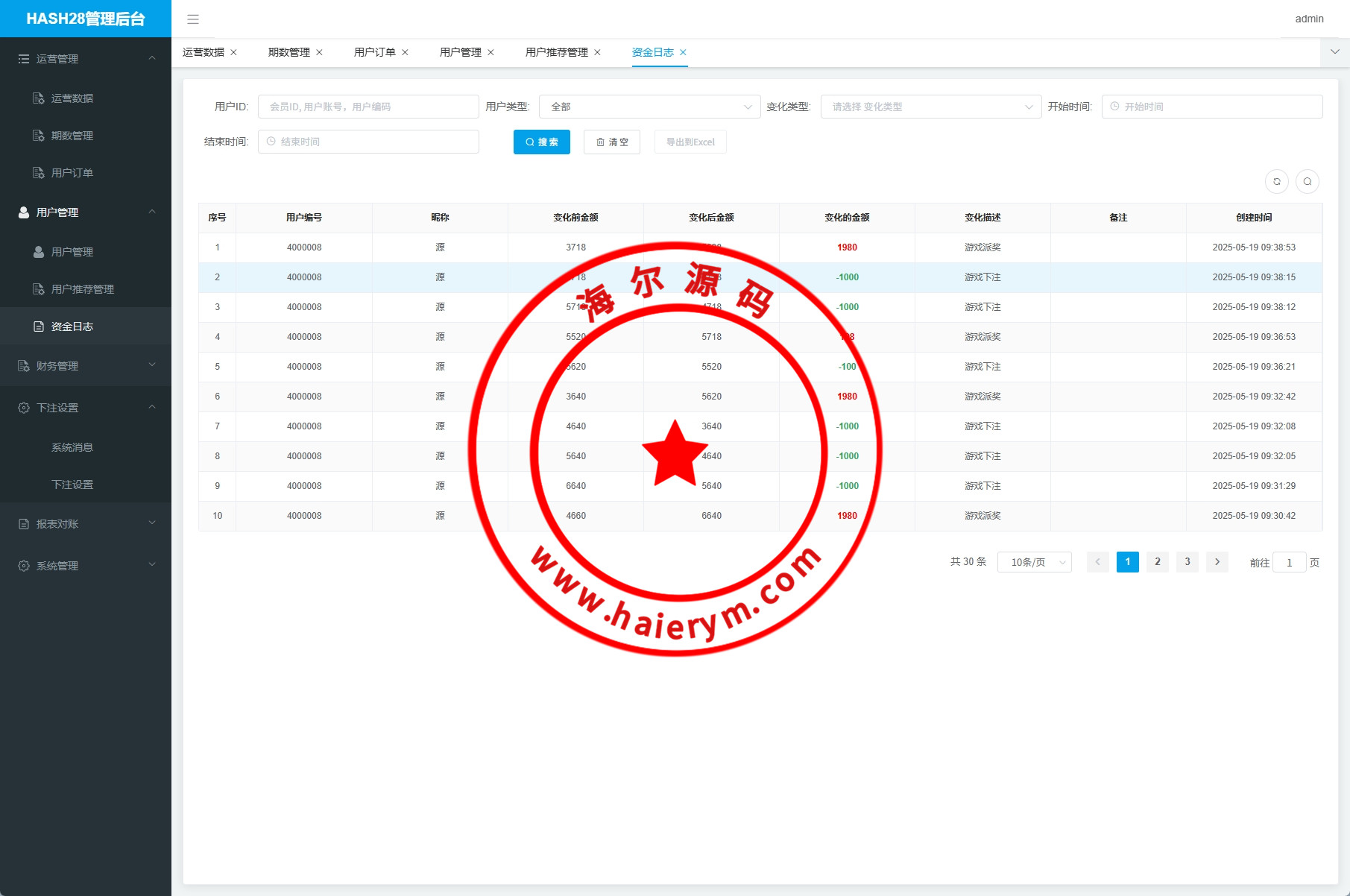Switch to the 期数管理 tab

coord(288,53)
